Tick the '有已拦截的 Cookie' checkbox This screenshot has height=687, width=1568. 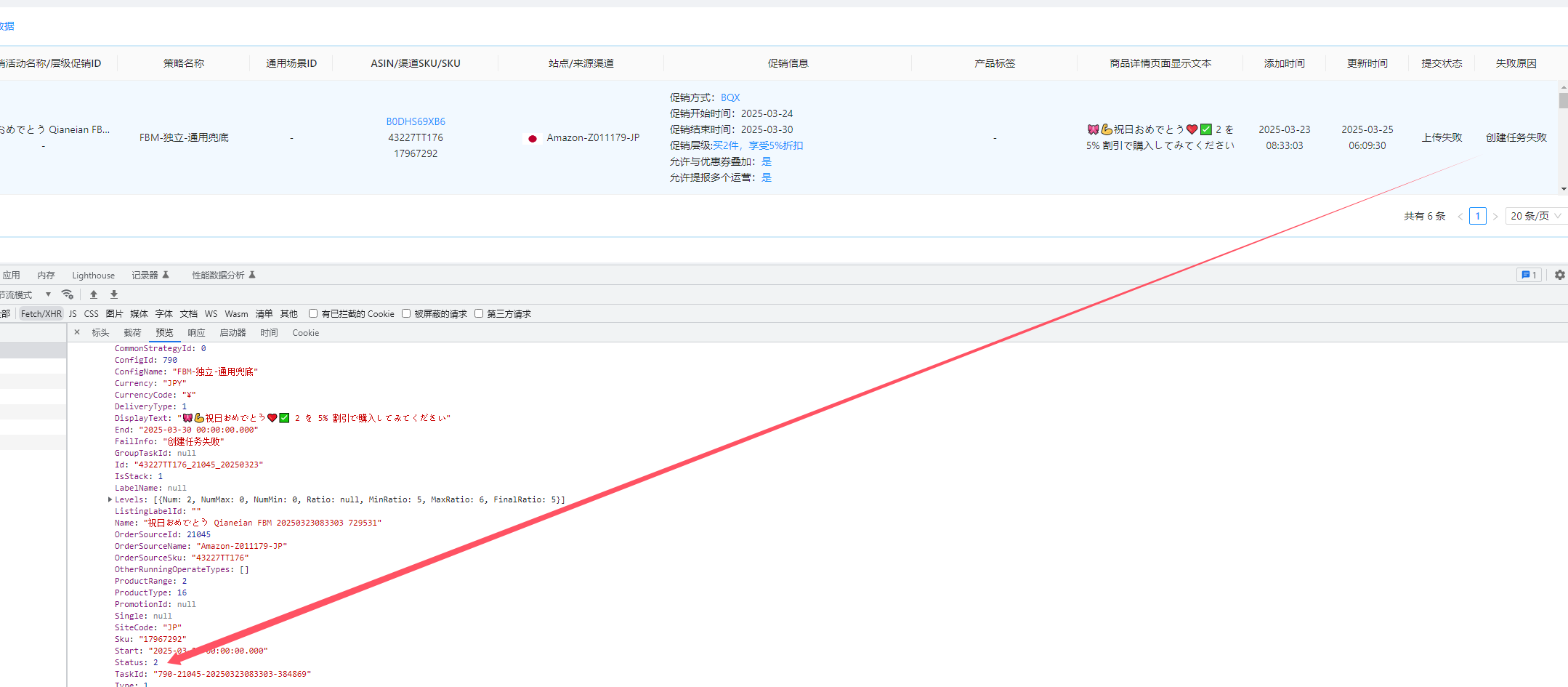(x=313, y=313)
